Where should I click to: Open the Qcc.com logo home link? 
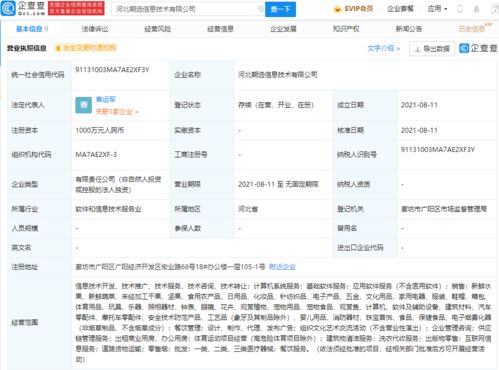tap(23, 8)
